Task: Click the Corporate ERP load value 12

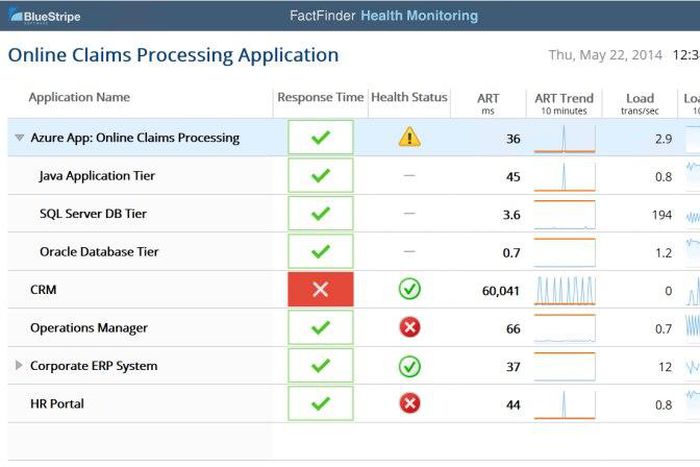Action: (x=665, y=367)
